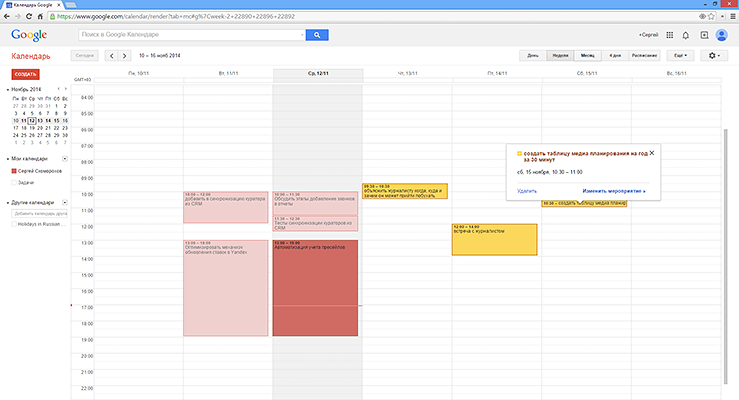
Task: Switch to 4 дня view
Action: pyautogui.click(x=615, y=56)
